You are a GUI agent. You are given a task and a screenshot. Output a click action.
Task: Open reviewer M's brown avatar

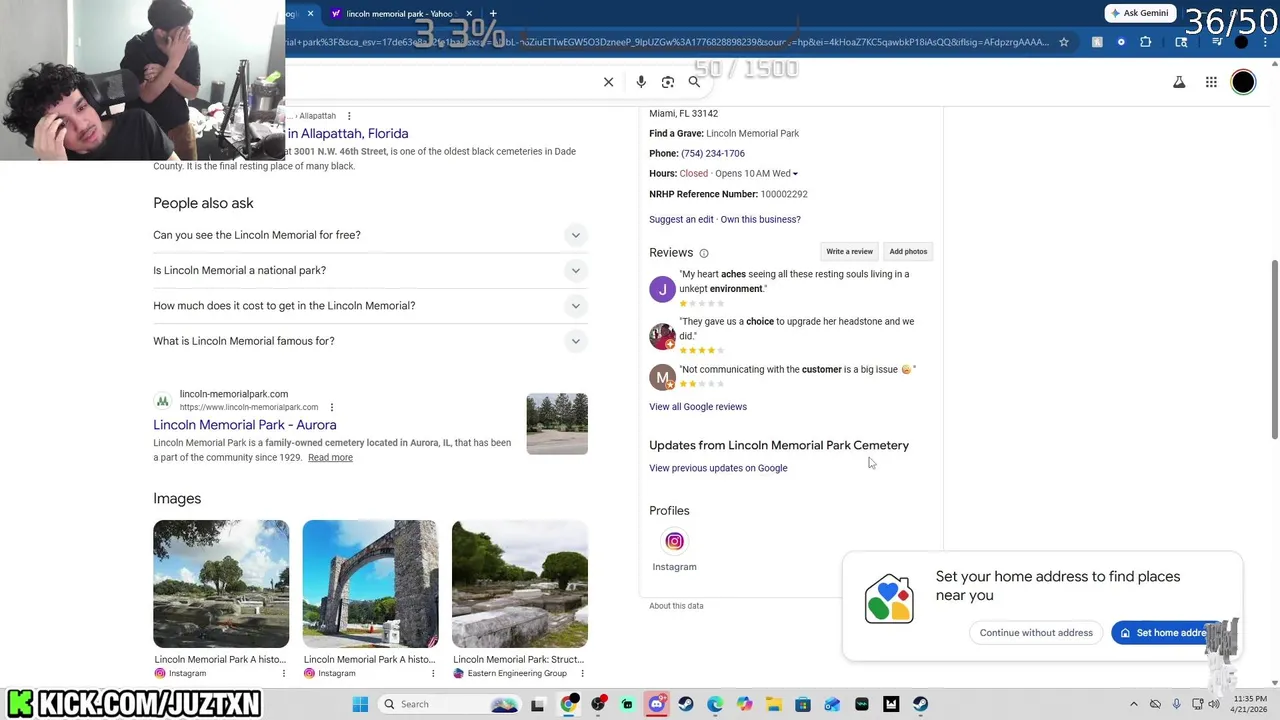(x=662, y=377)
